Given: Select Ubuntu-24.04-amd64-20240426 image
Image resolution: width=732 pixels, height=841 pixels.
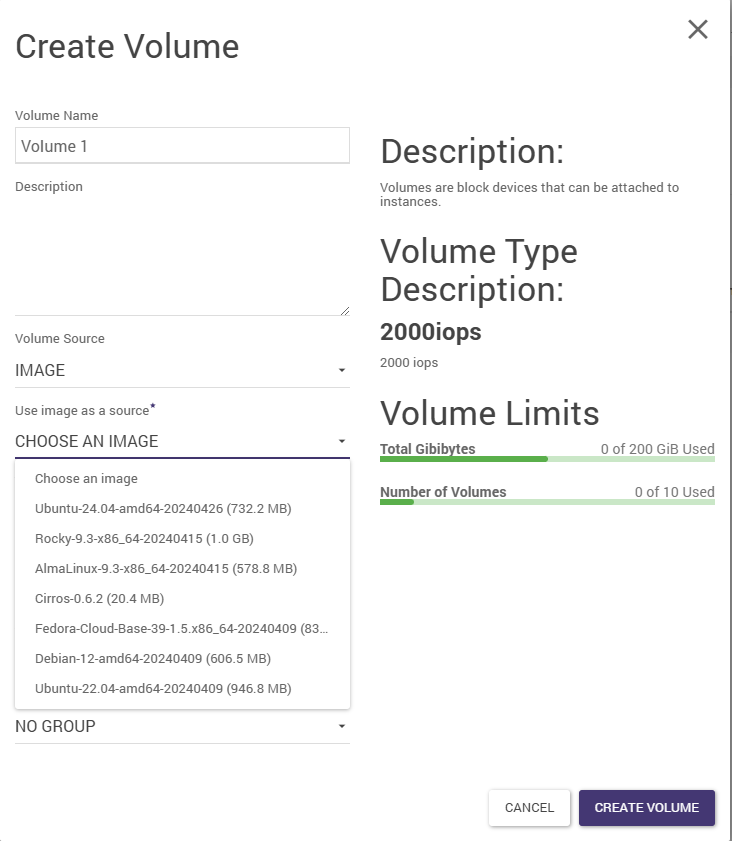Looking at the screenshot, I should pos(163,509).
